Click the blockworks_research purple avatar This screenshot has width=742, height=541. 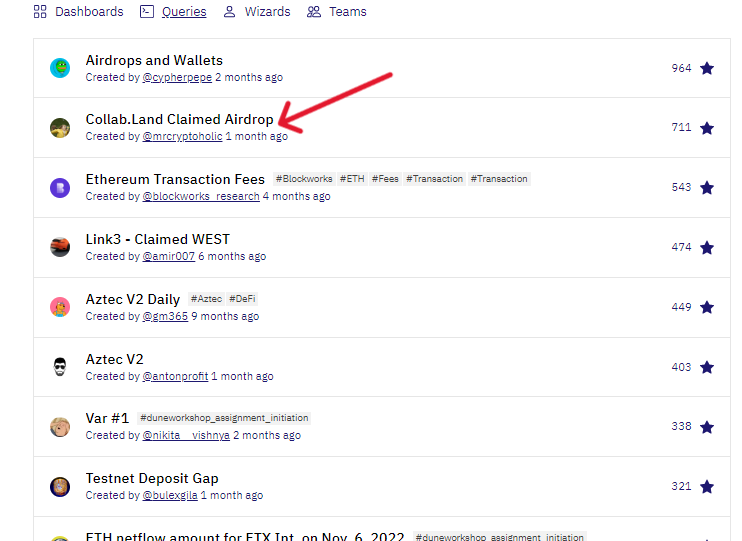[x=60, y=187]
